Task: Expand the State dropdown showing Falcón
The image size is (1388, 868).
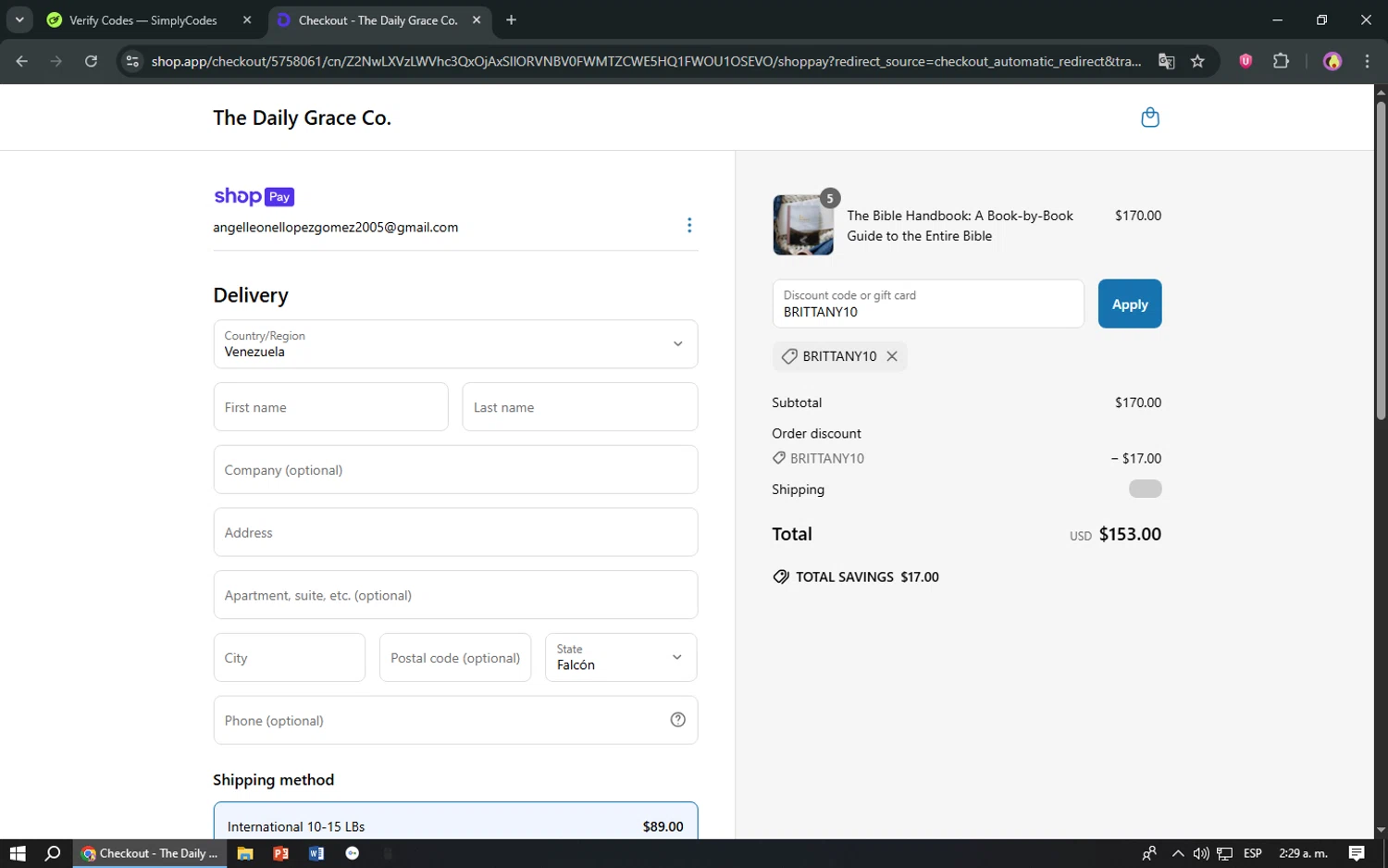Action: (621, 657)
